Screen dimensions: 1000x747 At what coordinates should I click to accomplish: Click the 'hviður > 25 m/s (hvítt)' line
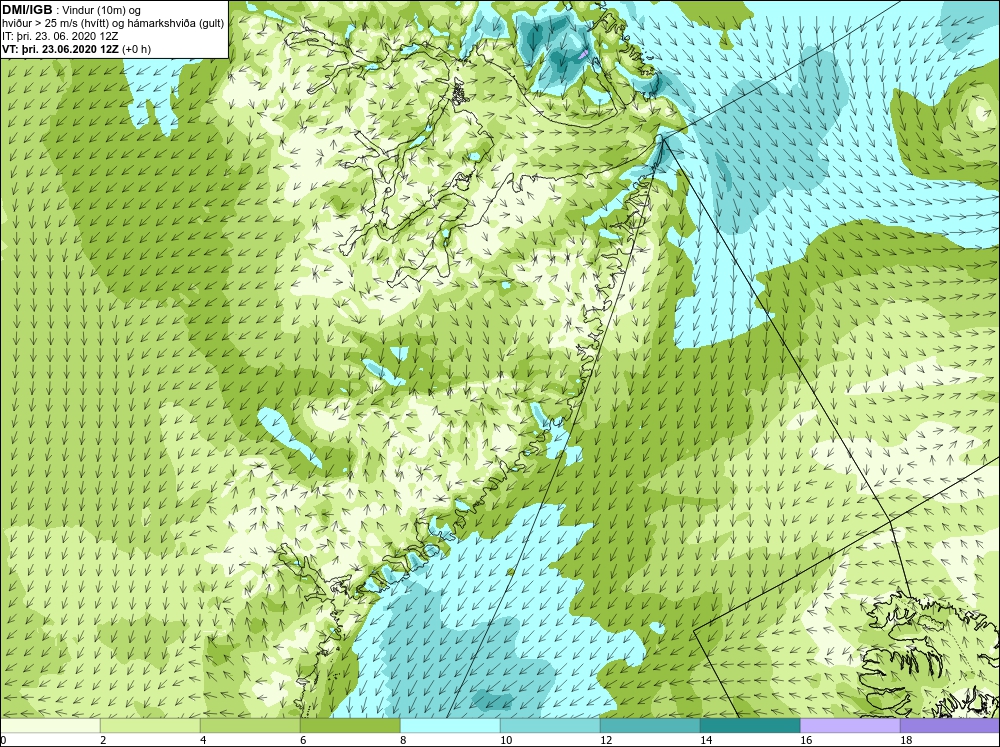click(55, 23)
